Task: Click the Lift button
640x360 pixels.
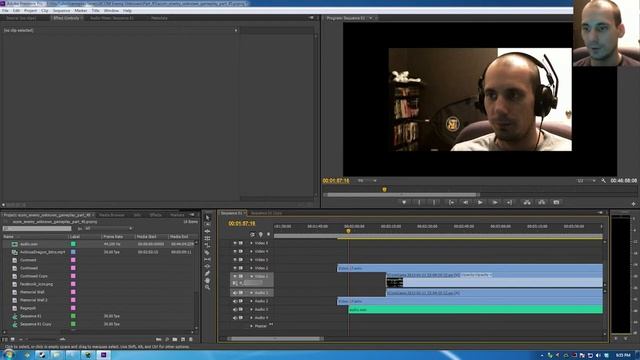Action: tap(527, 202)
